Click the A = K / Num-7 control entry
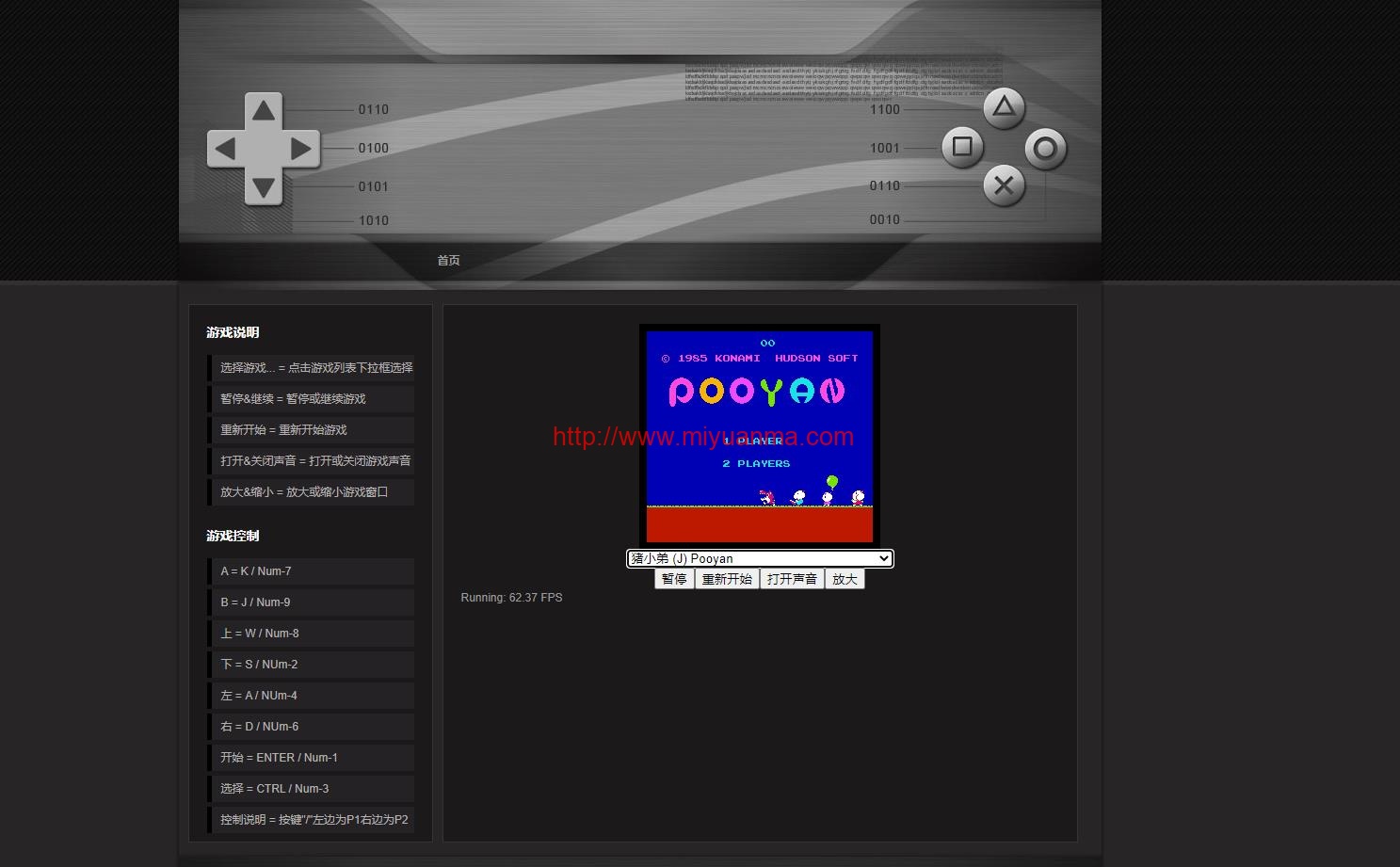This screenshot has width=1400, height=867. (312, 570)
